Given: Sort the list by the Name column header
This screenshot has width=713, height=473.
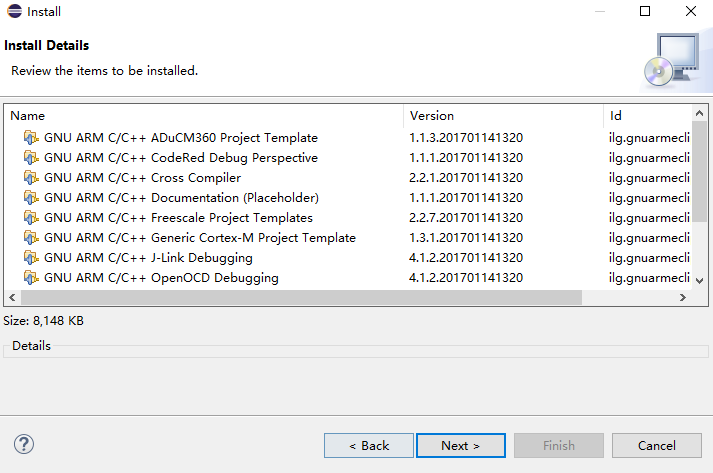Looking at the screenshot, I should click(x=204, y=116).
